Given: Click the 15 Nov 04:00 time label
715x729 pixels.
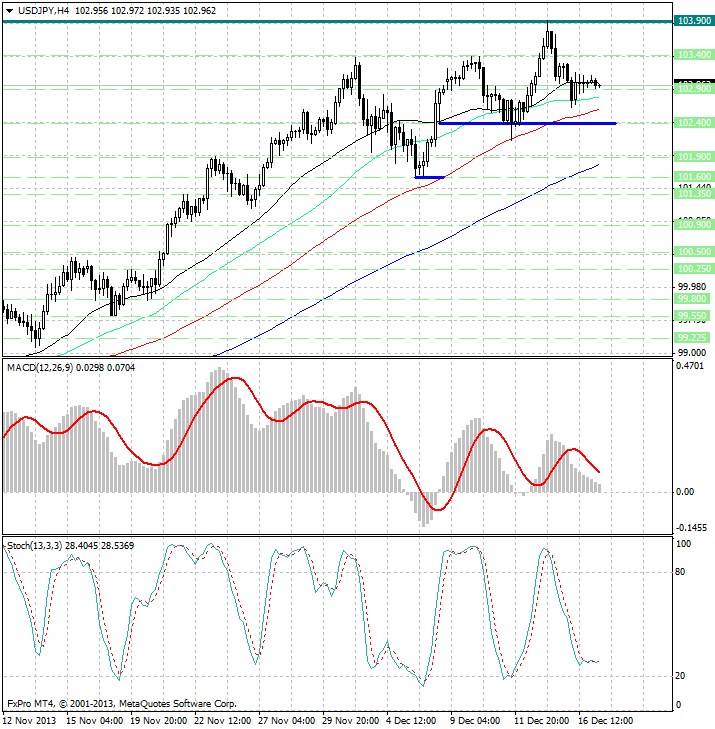Looking at the screenshot, I should (94, 721).
